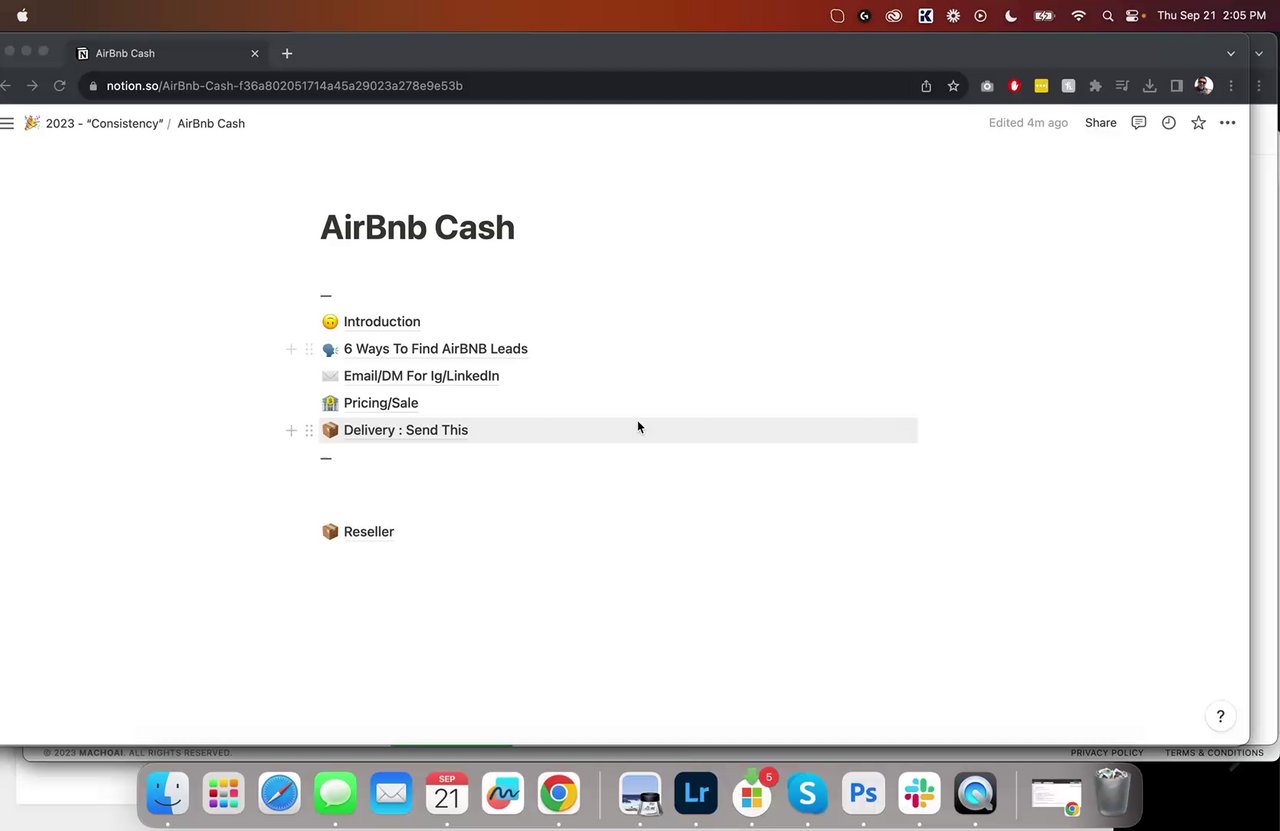Viewport: 1280px width, 831px height.
Task: Click the date and time in menu bar
Action: coord(1211,16)
